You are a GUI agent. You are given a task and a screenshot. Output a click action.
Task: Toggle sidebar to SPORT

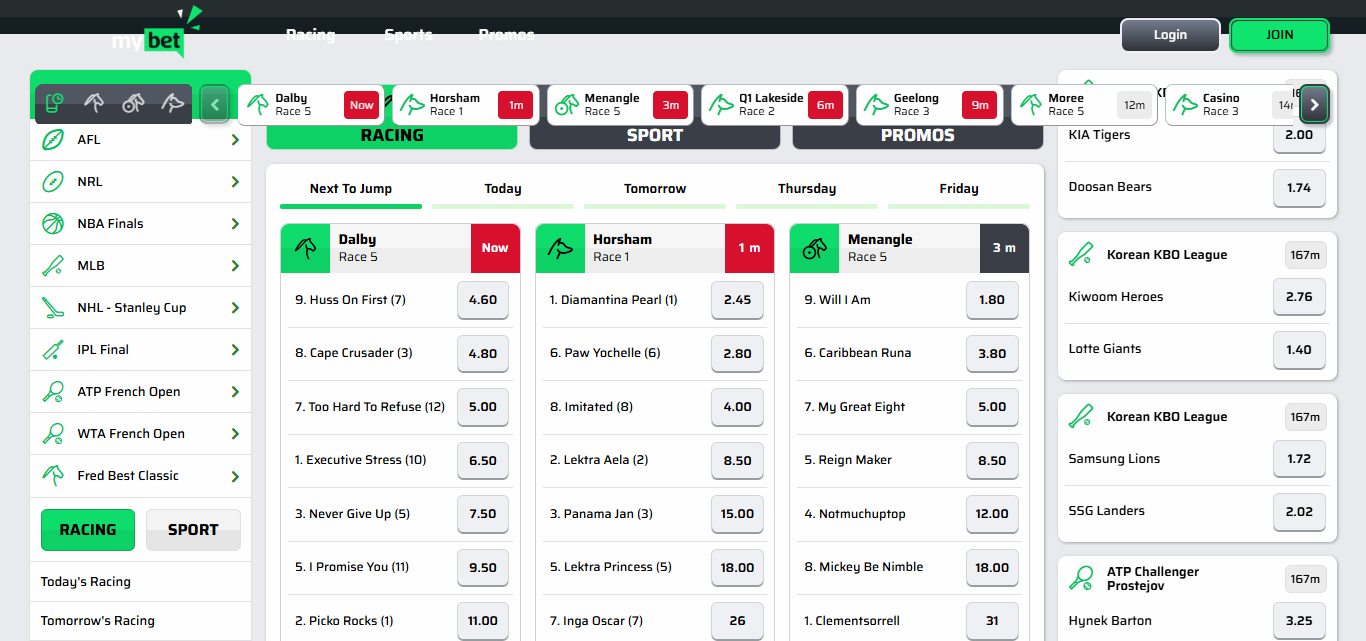coord(193,530)
